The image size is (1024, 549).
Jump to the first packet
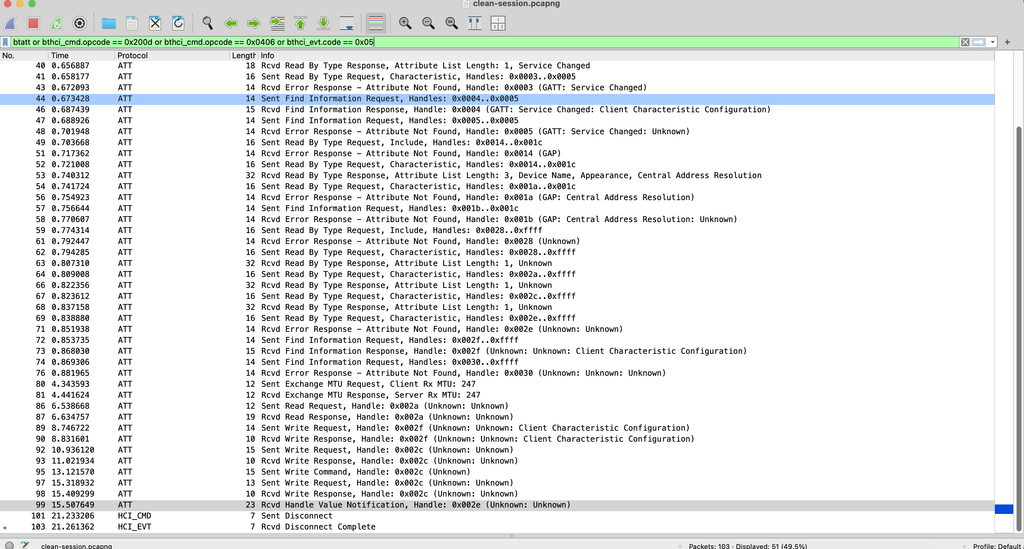coord(300,24)
